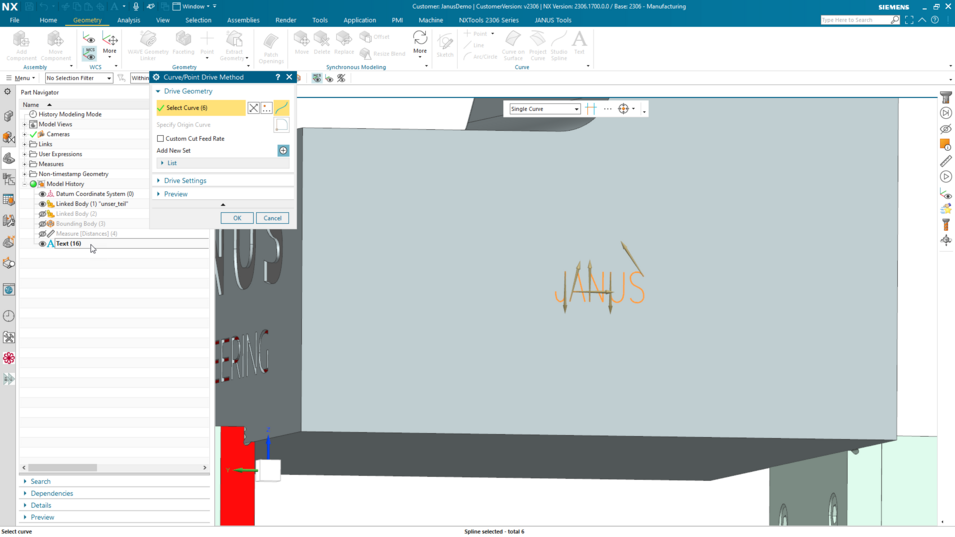Click the Select Curve (6) field
Image resolution: width=955 pixels, height=537 pixels.
[201, 108]
